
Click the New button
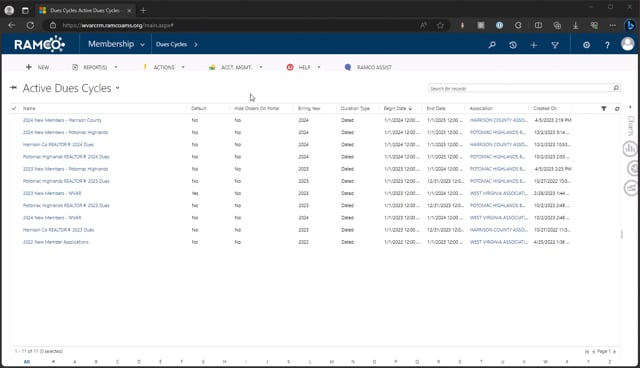tap(38, 67)
